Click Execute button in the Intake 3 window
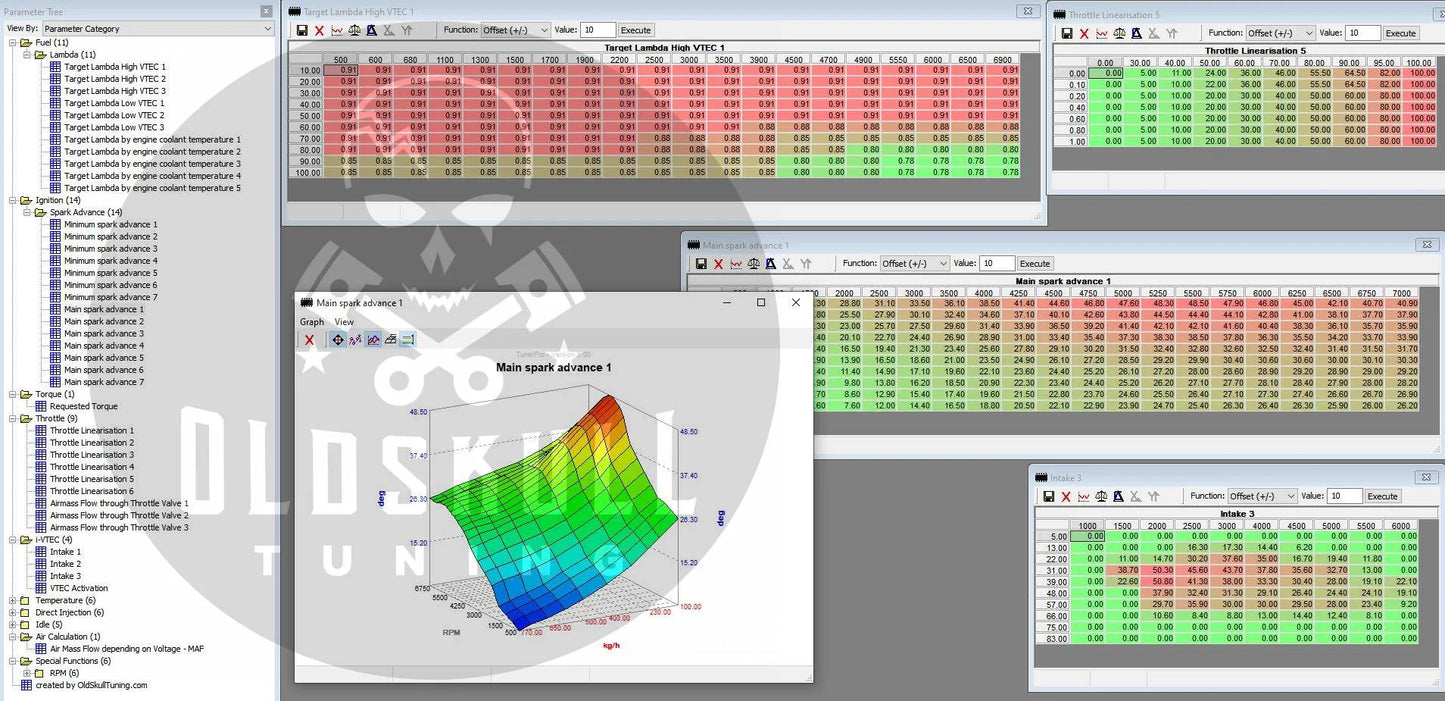This screenshot has height=701, width=1445. click(1382, 497)
